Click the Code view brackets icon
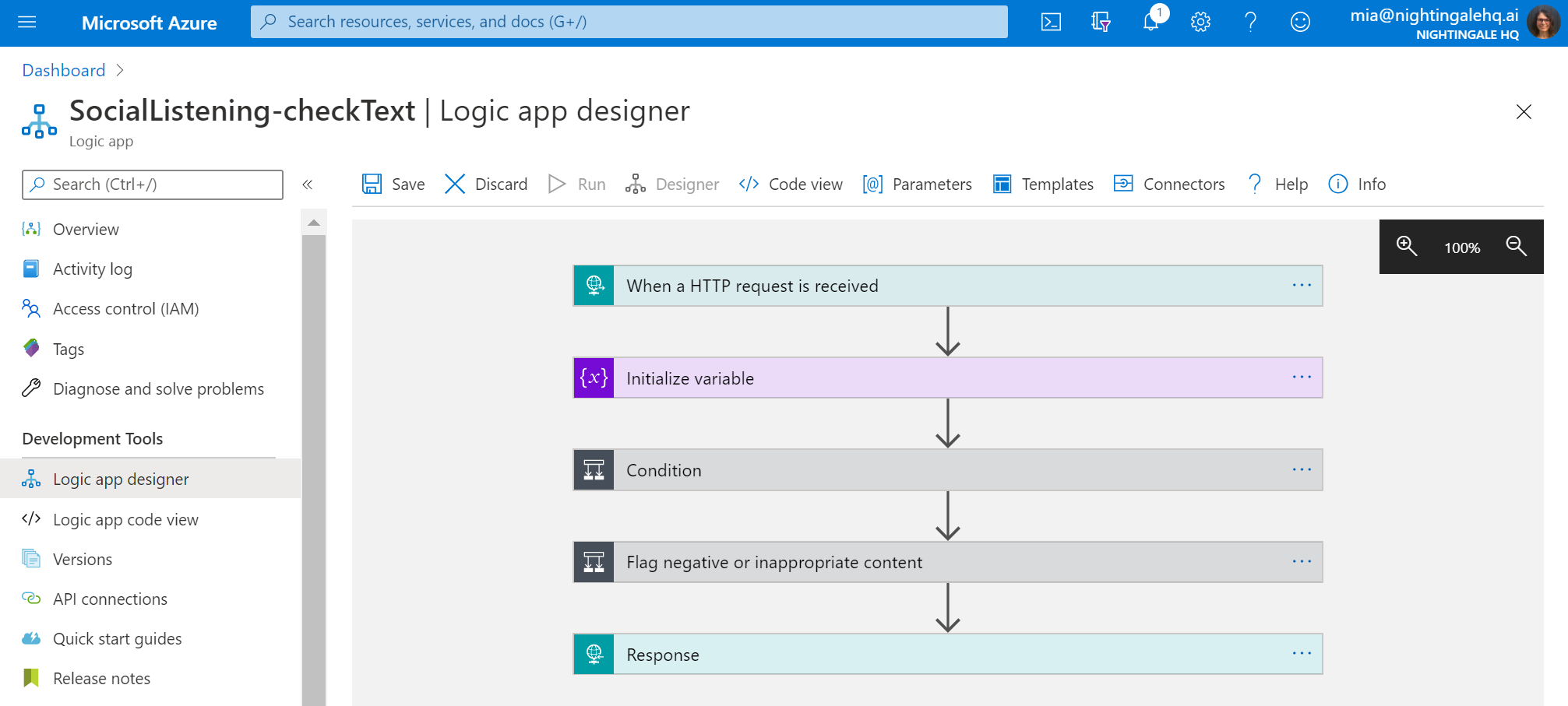Viewport: 1568px width, 706px height. (x=749, y=184)
